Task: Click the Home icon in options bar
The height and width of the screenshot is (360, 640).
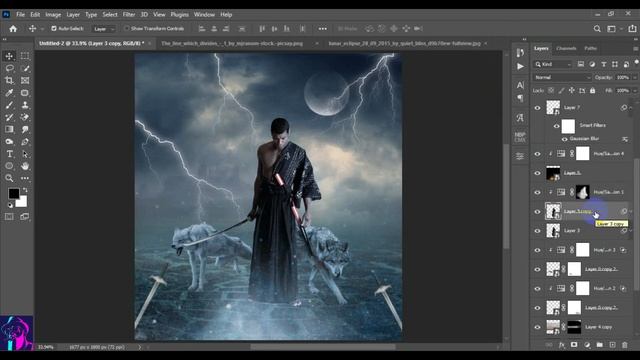Action: pos(13,29)
